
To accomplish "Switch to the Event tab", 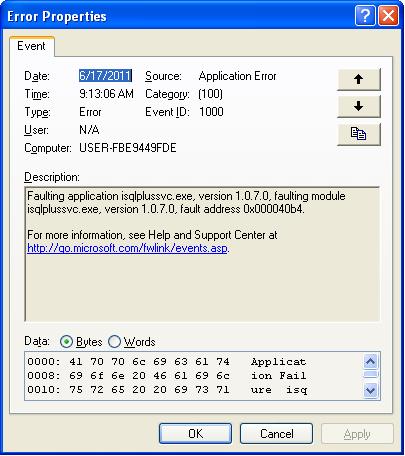I will point(31,46).
